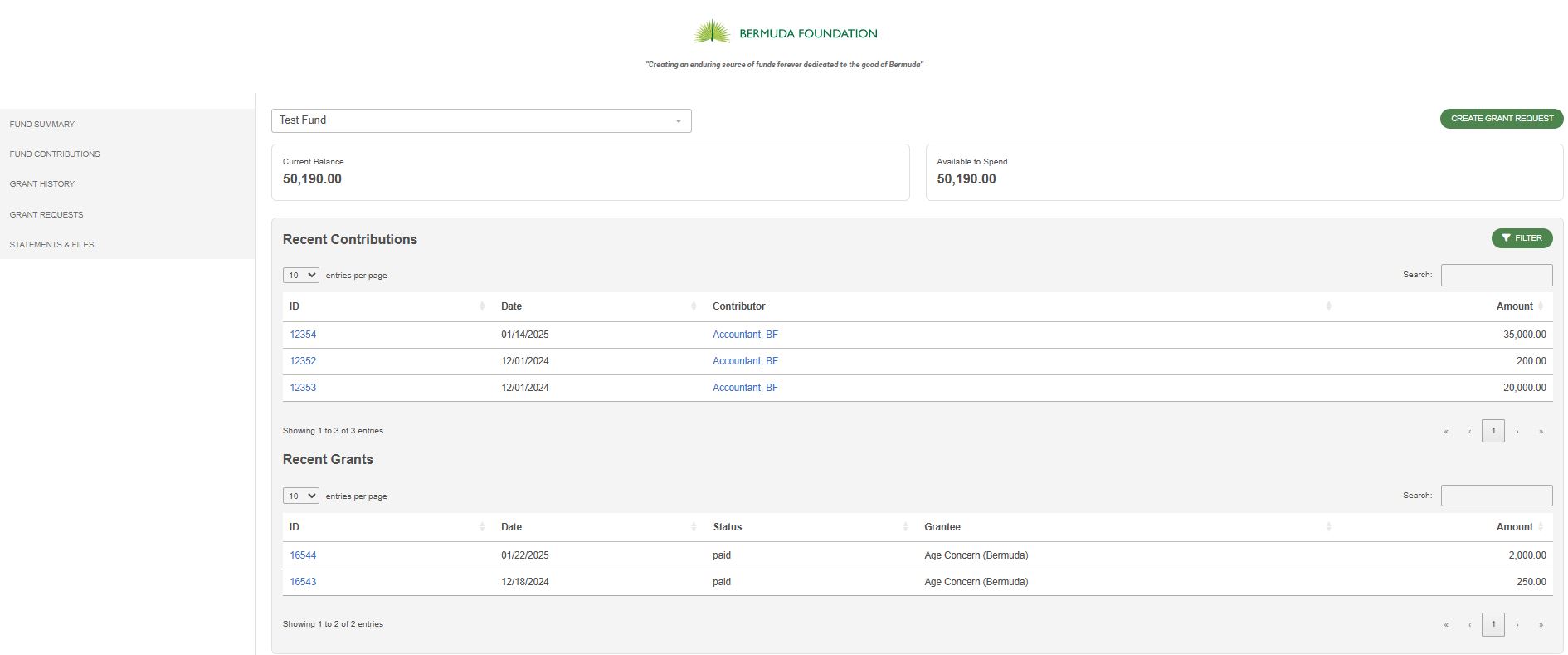The height and width of the screenshot is (655, 1568).
Task: Open Fund Contributions in sidebar
Action: point(55,154)
